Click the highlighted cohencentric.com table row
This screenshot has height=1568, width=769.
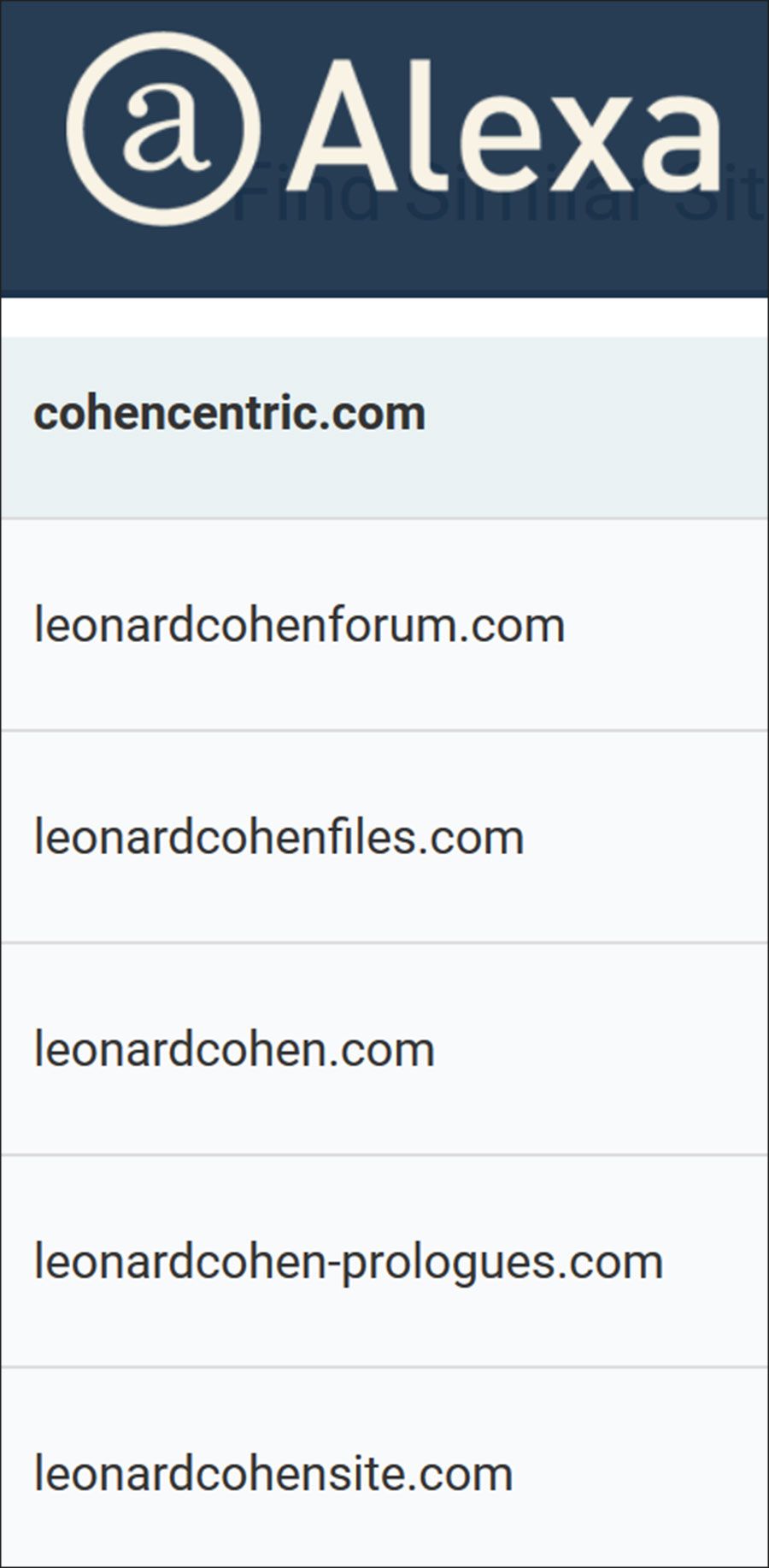point(598,427)
